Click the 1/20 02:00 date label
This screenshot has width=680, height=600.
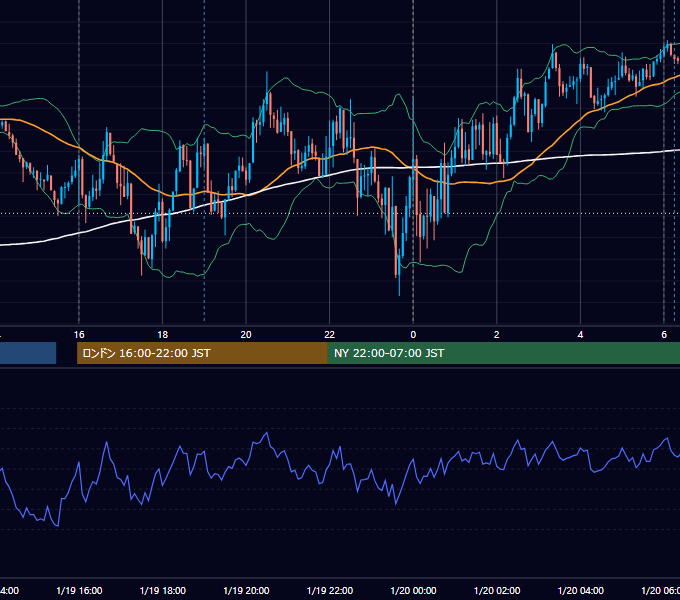pos(497,590)
